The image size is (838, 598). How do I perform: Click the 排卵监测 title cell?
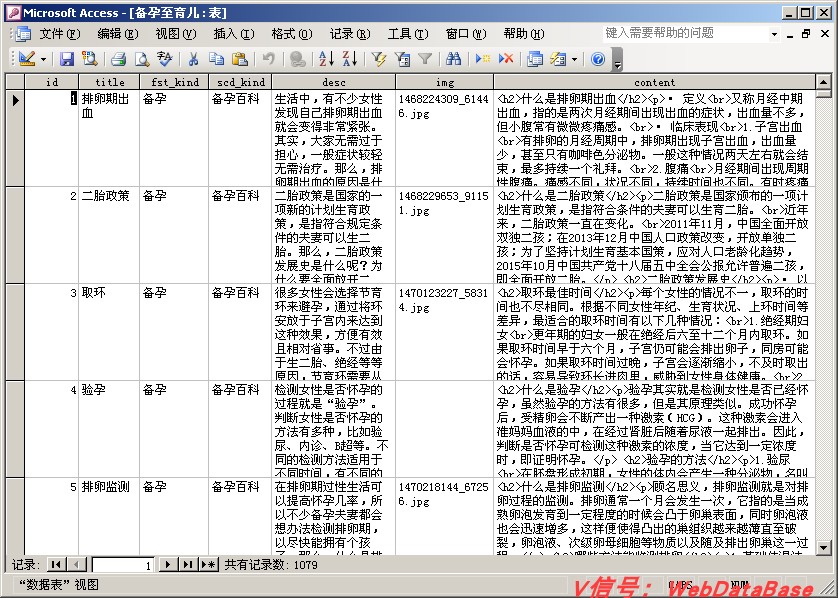(x=110, y=516)
